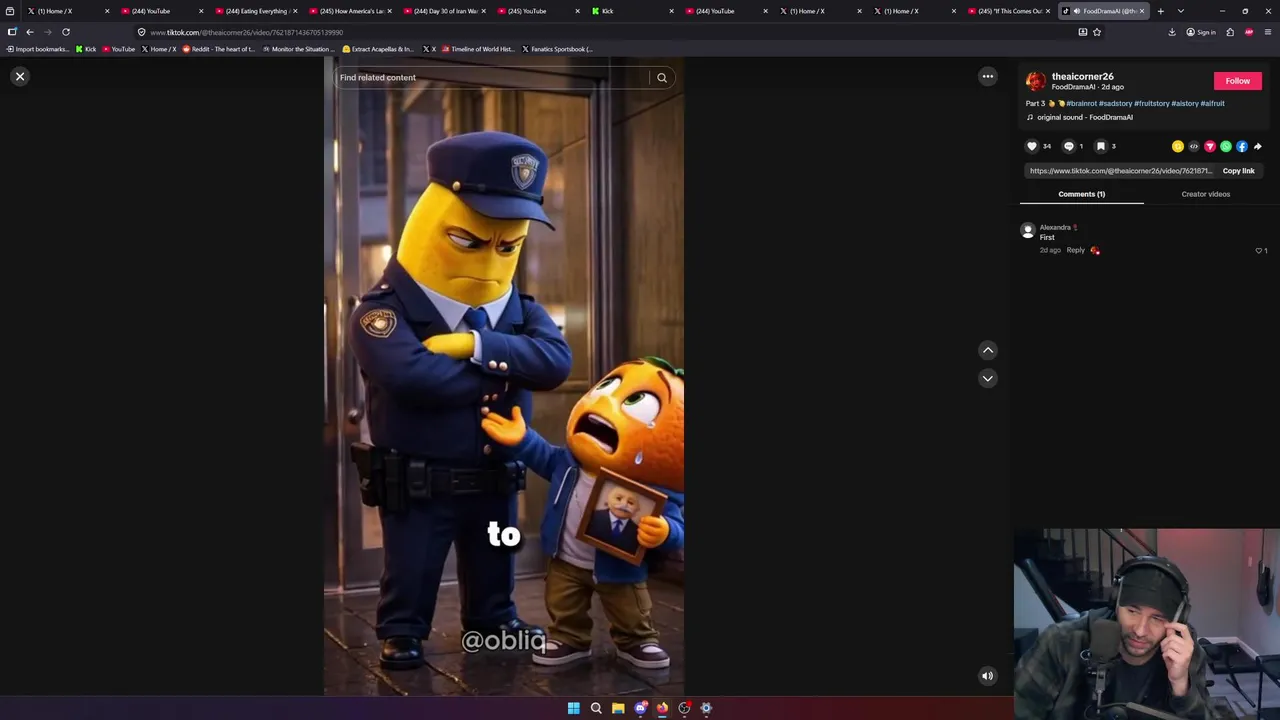Like the video with the heart icon
1280x720 pixels.
click(x=1032, y=146)
